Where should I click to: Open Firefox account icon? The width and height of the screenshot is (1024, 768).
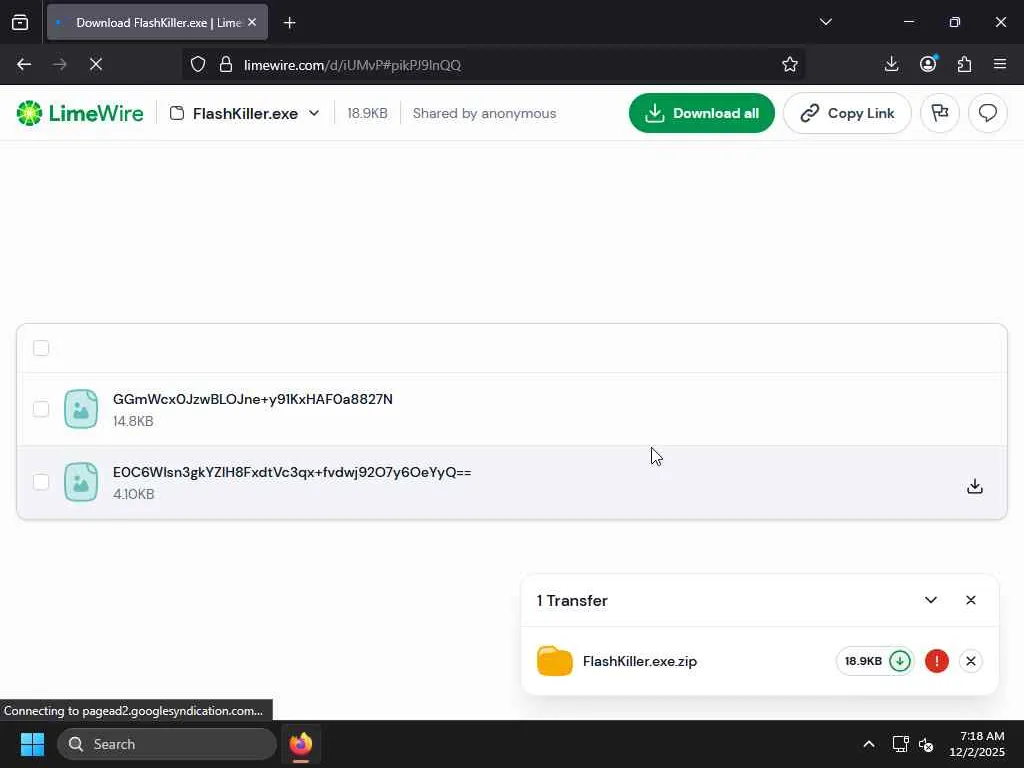click(928, 64)
